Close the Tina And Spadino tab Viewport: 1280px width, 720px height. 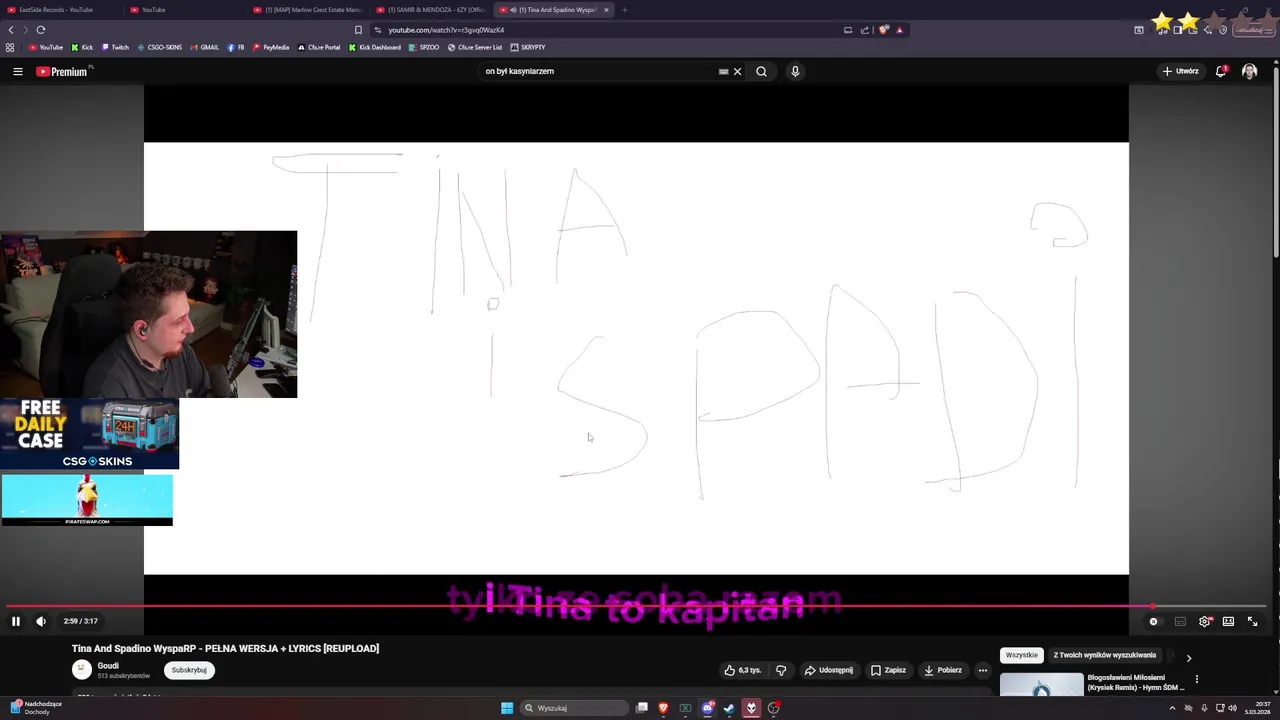606,10
